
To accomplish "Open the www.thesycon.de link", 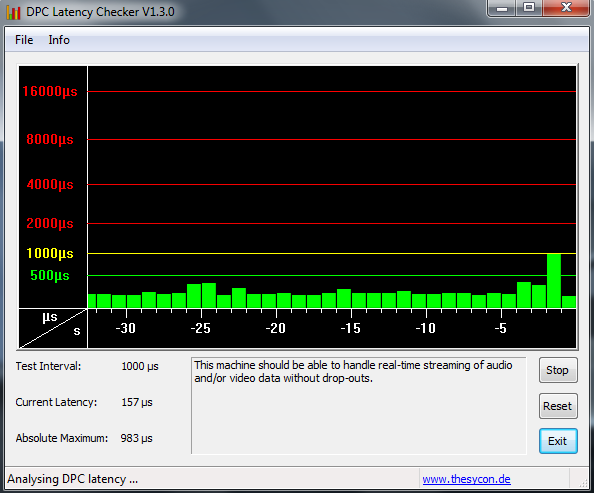I will point(466,479).
